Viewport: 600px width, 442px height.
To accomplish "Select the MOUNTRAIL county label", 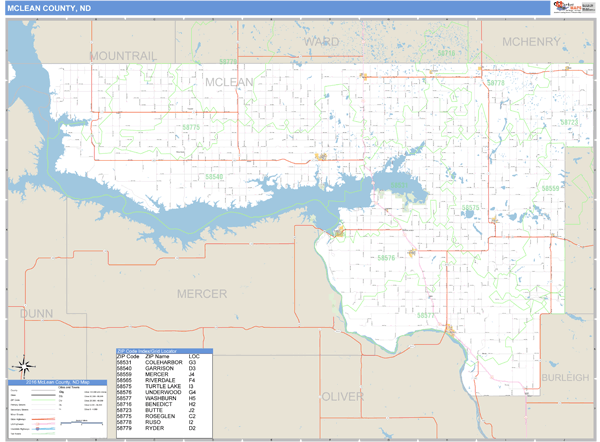I will 123,56.
